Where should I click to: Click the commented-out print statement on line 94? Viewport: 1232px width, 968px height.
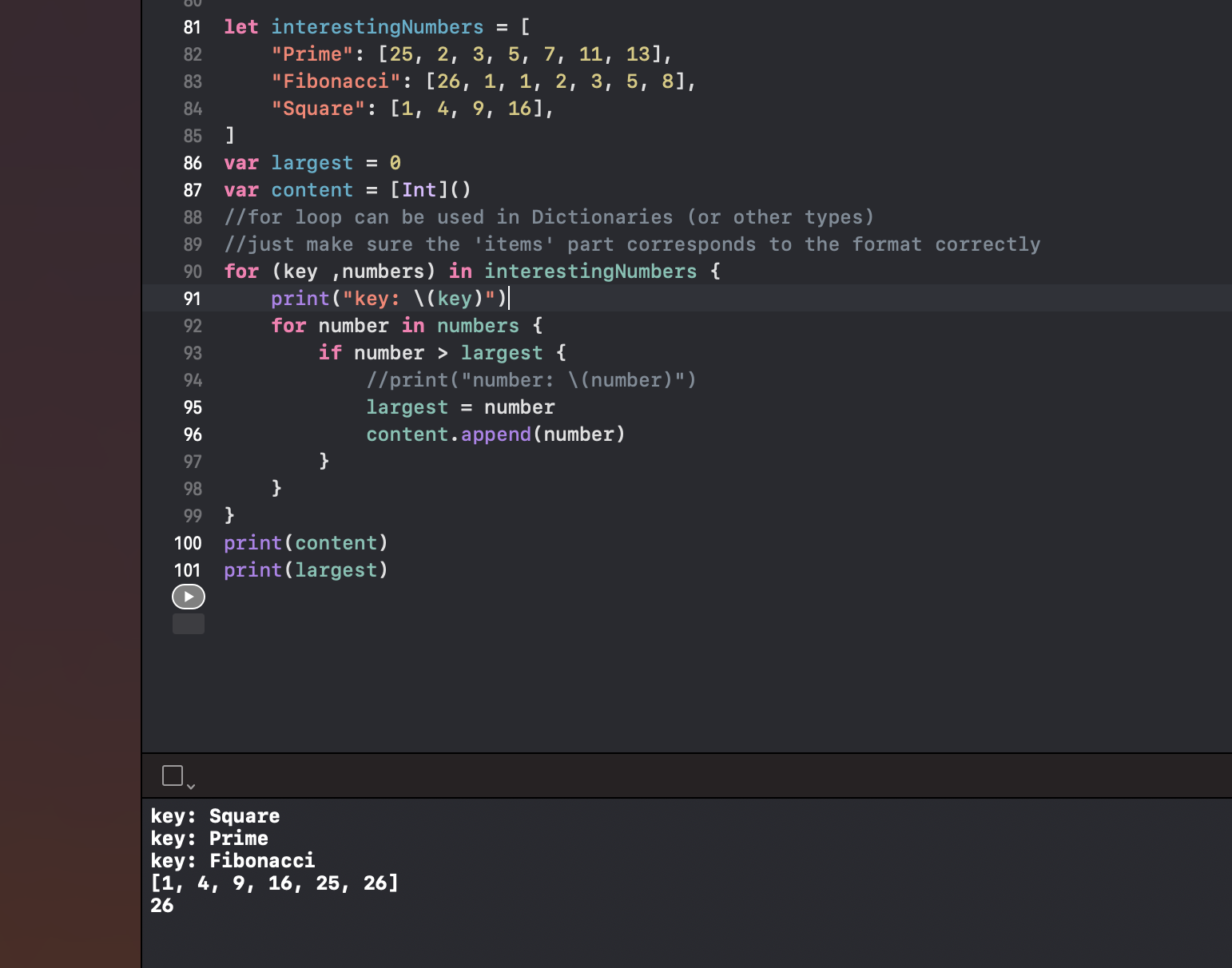coord(531,380)
